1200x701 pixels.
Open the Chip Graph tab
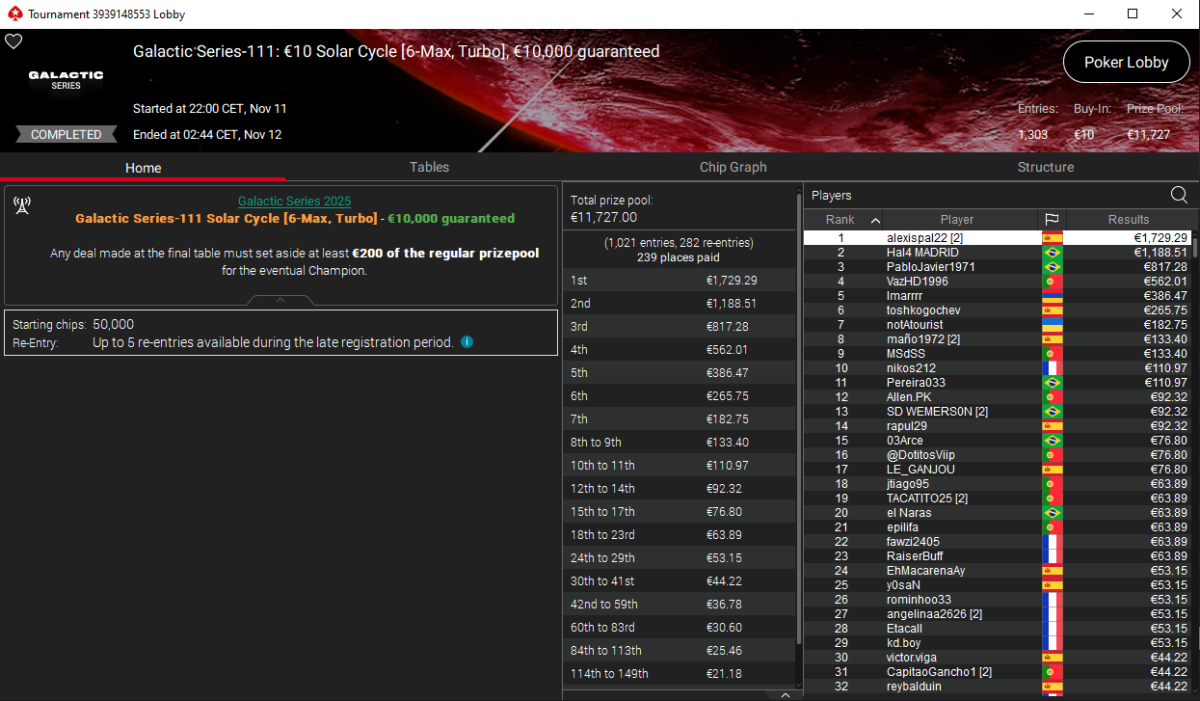733,167
